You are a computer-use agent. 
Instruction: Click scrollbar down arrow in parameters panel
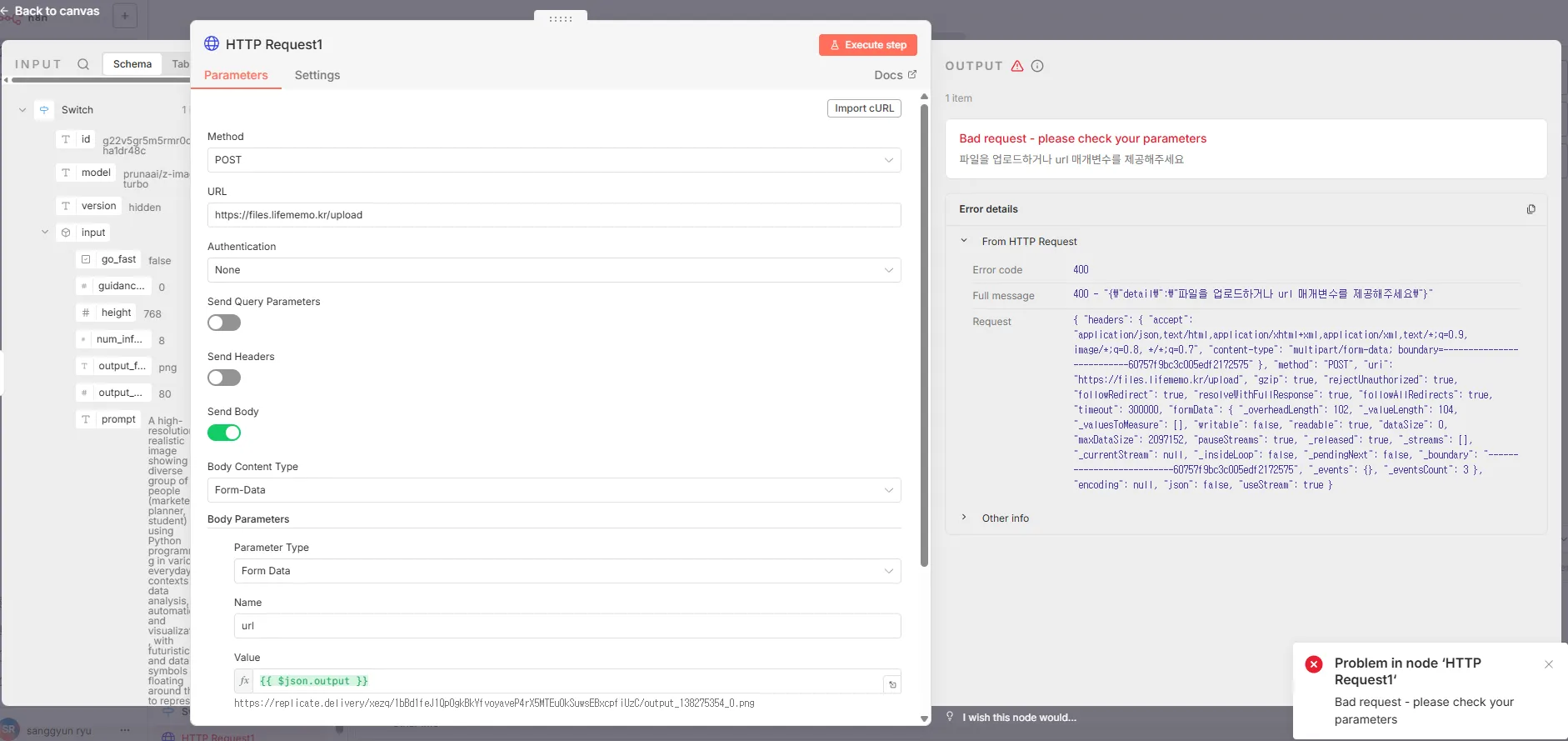coord(924,718)
